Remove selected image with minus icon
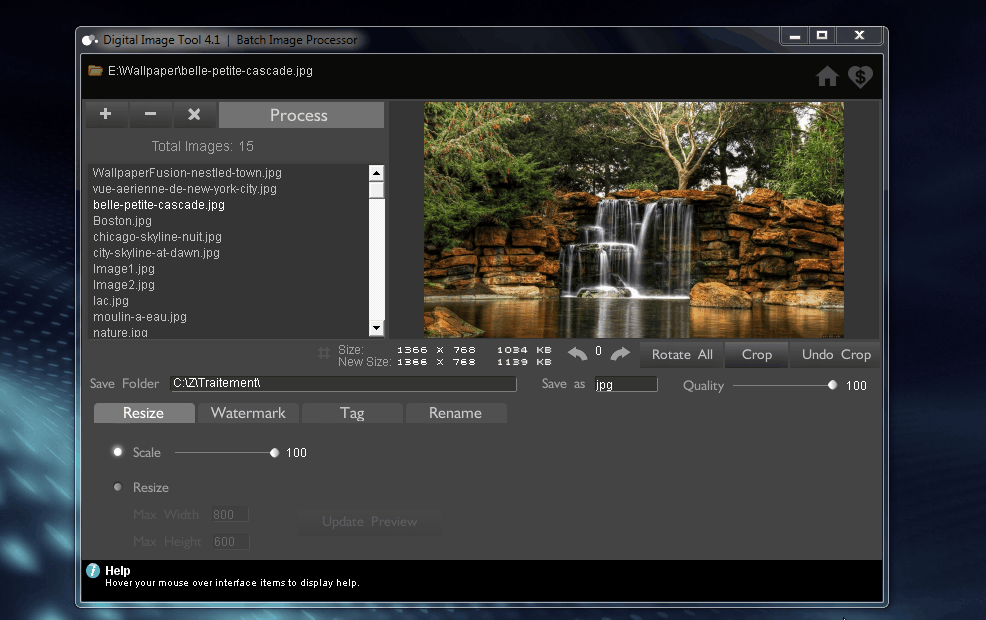Screen dimensions: 986x620 150,114
